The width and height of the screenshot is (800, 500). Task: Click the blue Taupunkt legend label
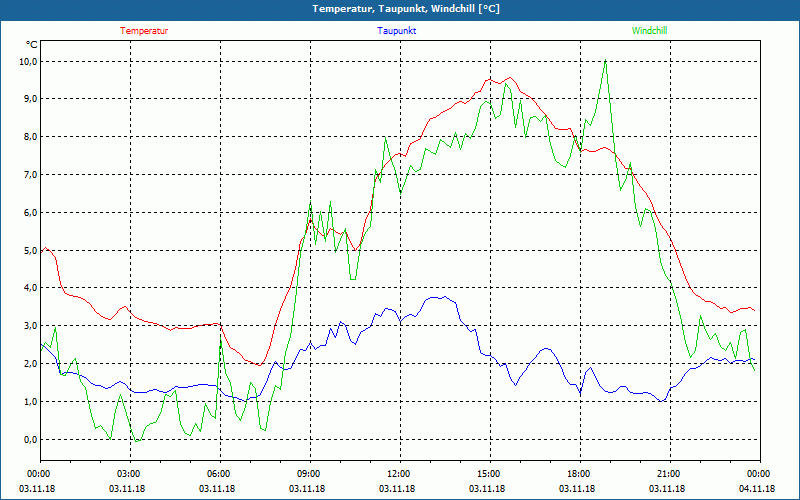(396, 31)
